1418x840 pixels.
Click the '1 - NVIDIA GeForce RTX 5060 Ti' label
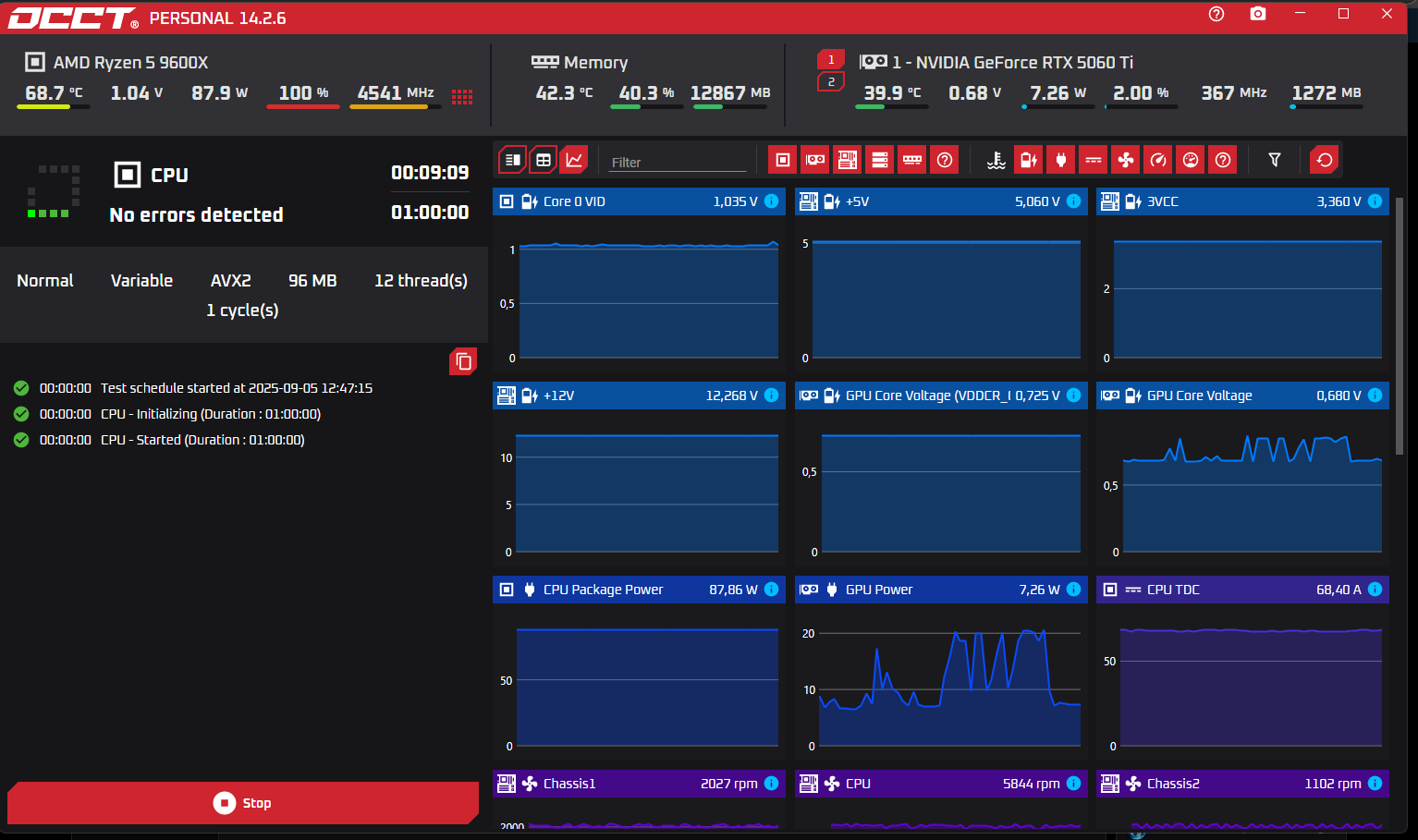(x=1012, y=62)
